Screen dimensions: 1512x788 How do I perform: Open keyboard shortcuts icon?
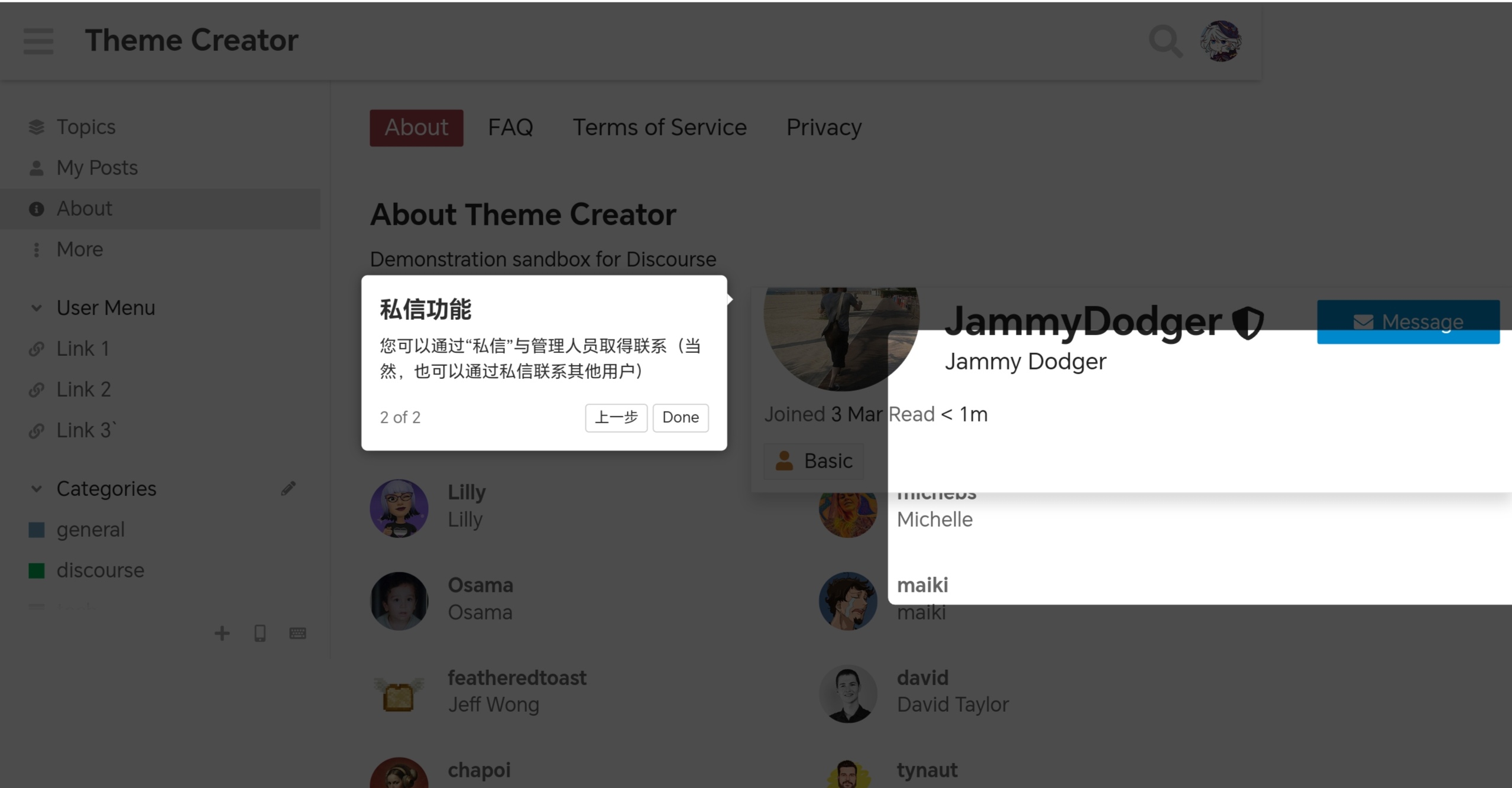297,633
